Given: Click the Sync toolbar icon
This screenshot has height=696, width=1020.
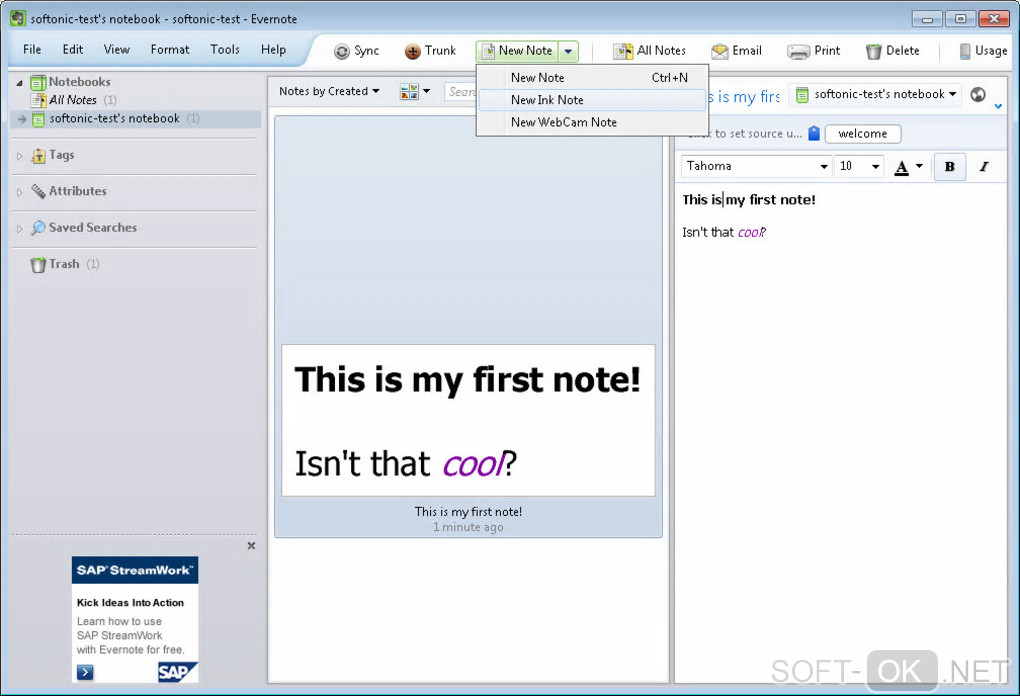Looking at the screenshot, I should 355,51.
